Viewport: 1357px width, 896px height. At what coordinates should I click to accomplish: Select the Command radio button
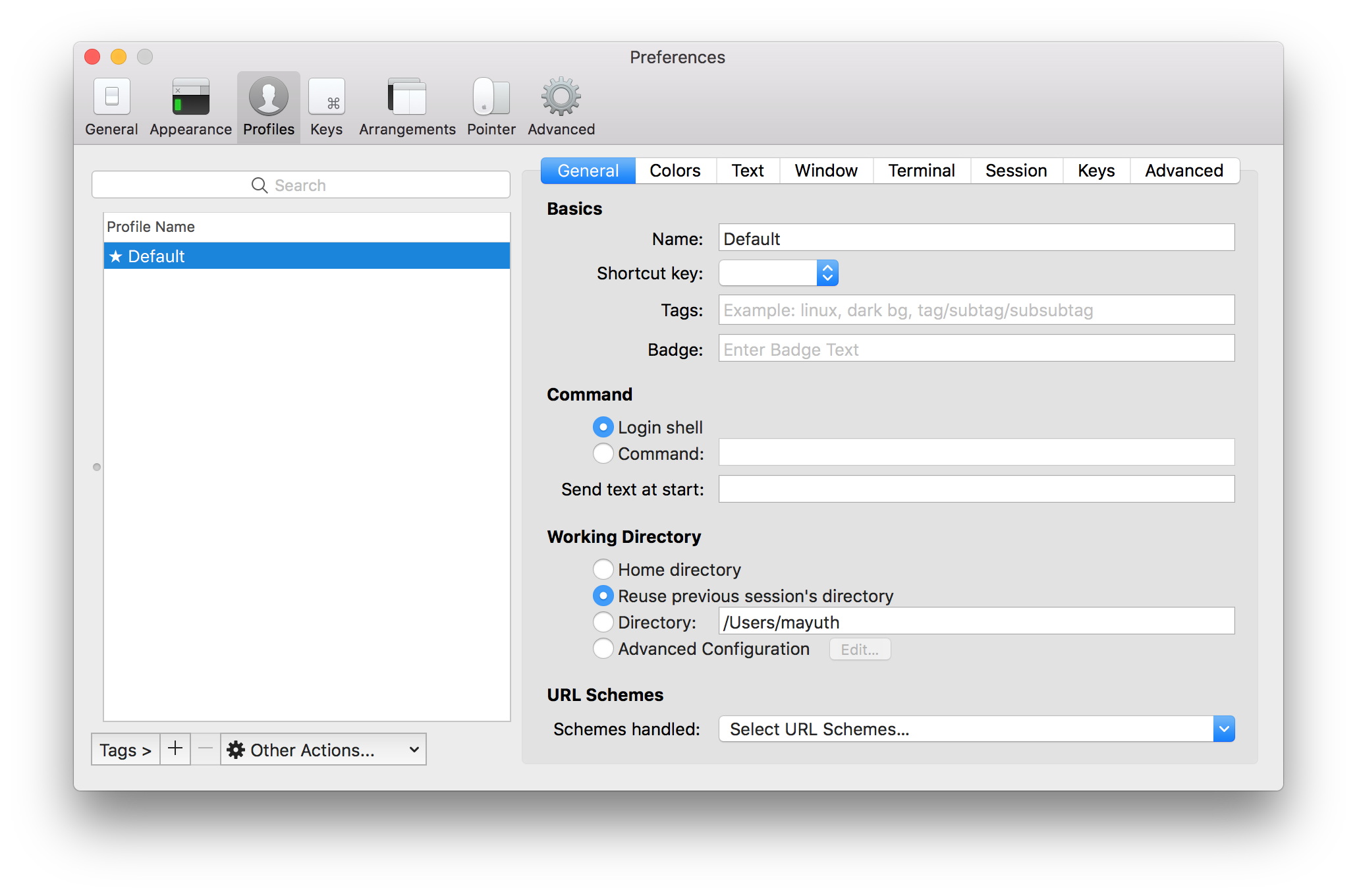603,453
